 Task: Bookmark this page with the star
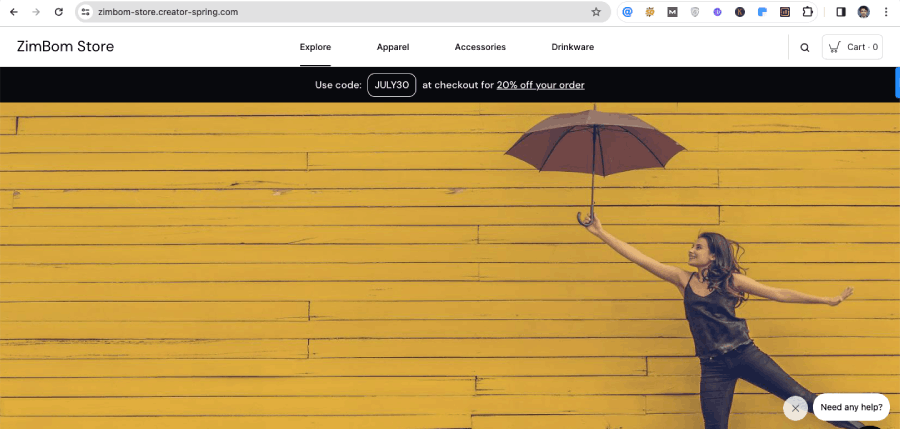(596, 12)
